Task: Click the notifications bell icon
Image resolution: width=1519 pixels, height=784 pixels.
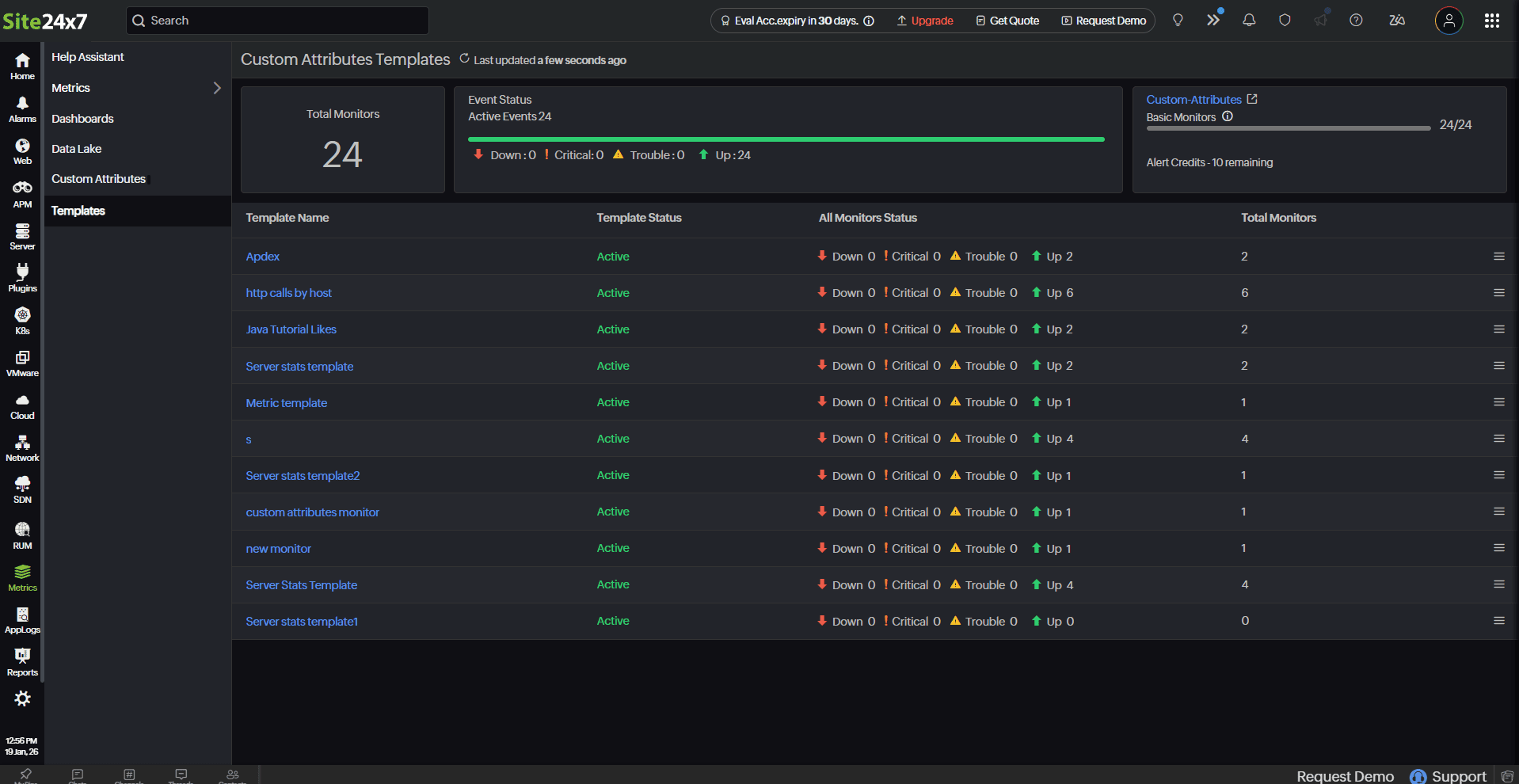Action: 1249,21
